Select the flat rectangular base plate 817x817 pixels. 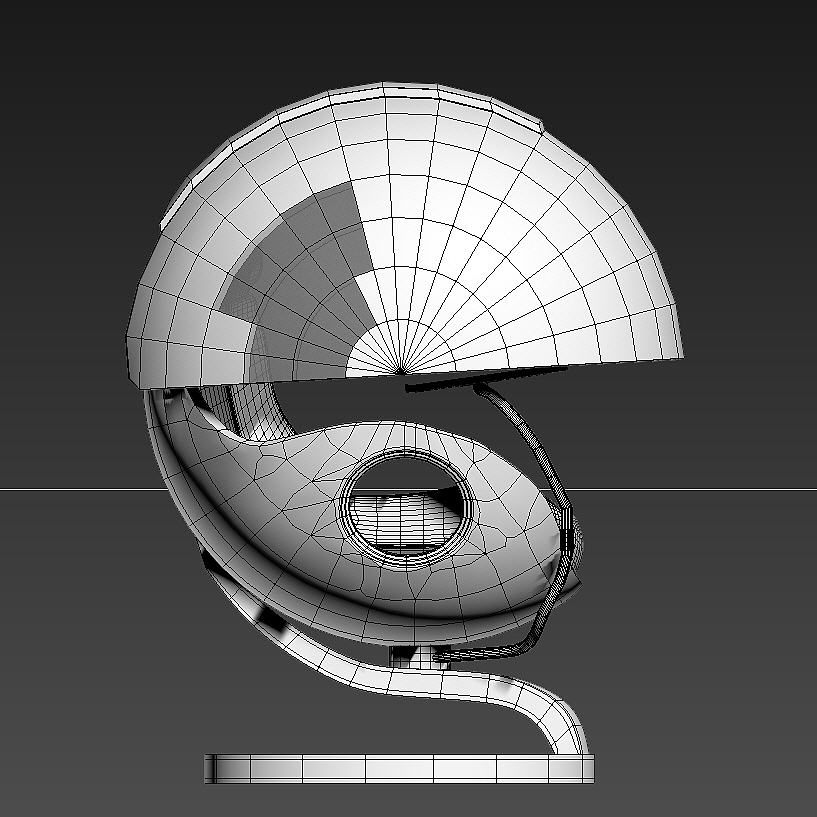[399, 769]
